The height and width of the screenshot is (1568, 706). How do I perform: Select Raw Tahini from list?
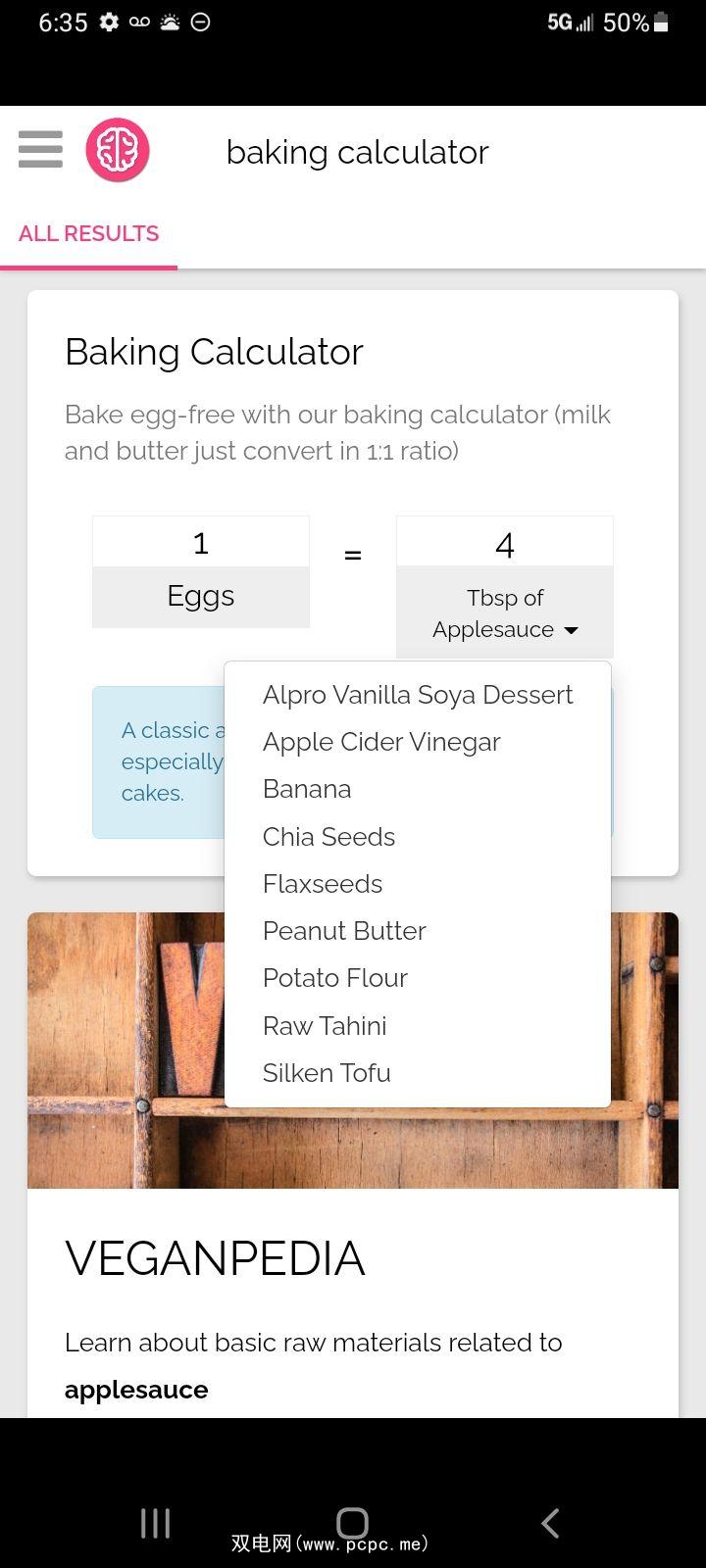[325, 1026]
